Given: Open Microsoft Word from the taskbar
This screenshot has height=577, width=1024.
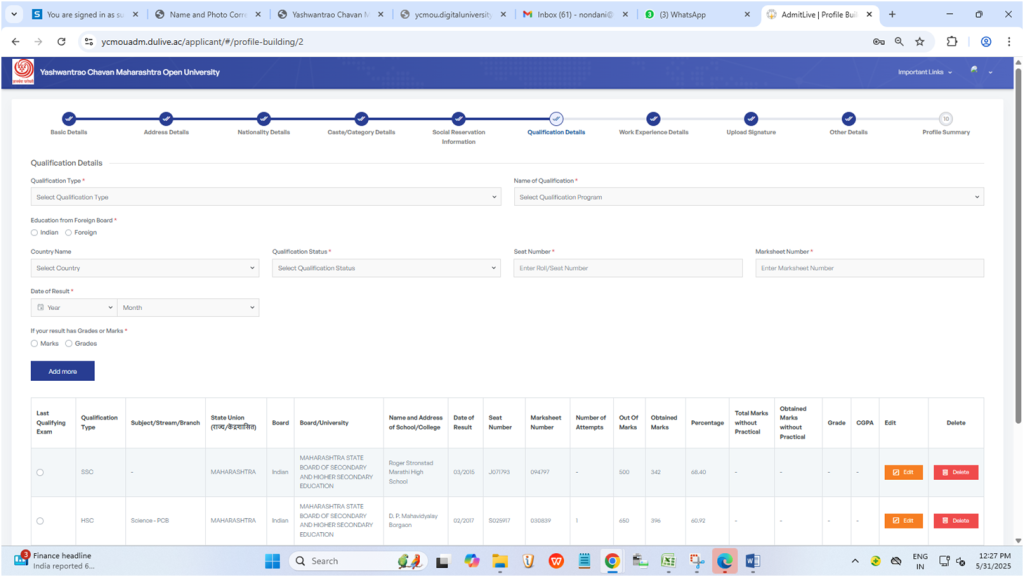Looking at the screenshot, I should coord(753,561).
